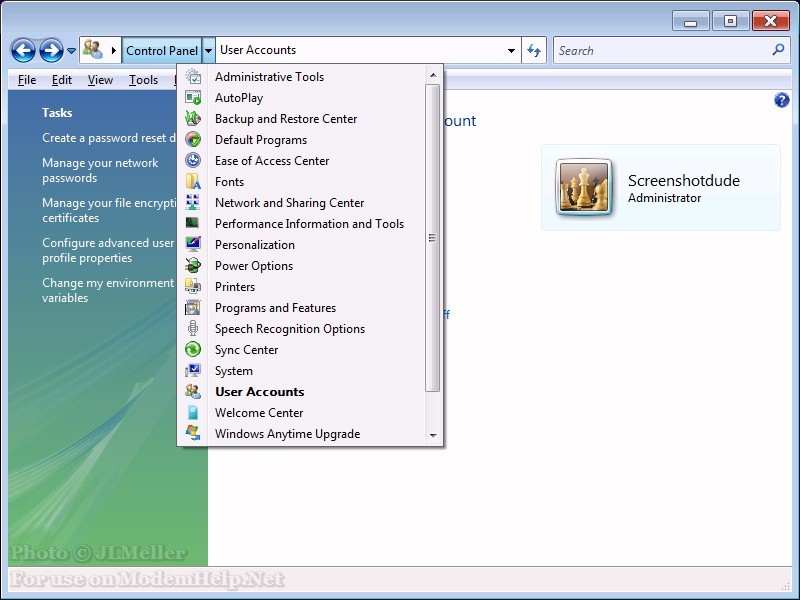Open Help with the blue question mark
Viewport: 800px width, 600px height.
(x=782, y=100)
